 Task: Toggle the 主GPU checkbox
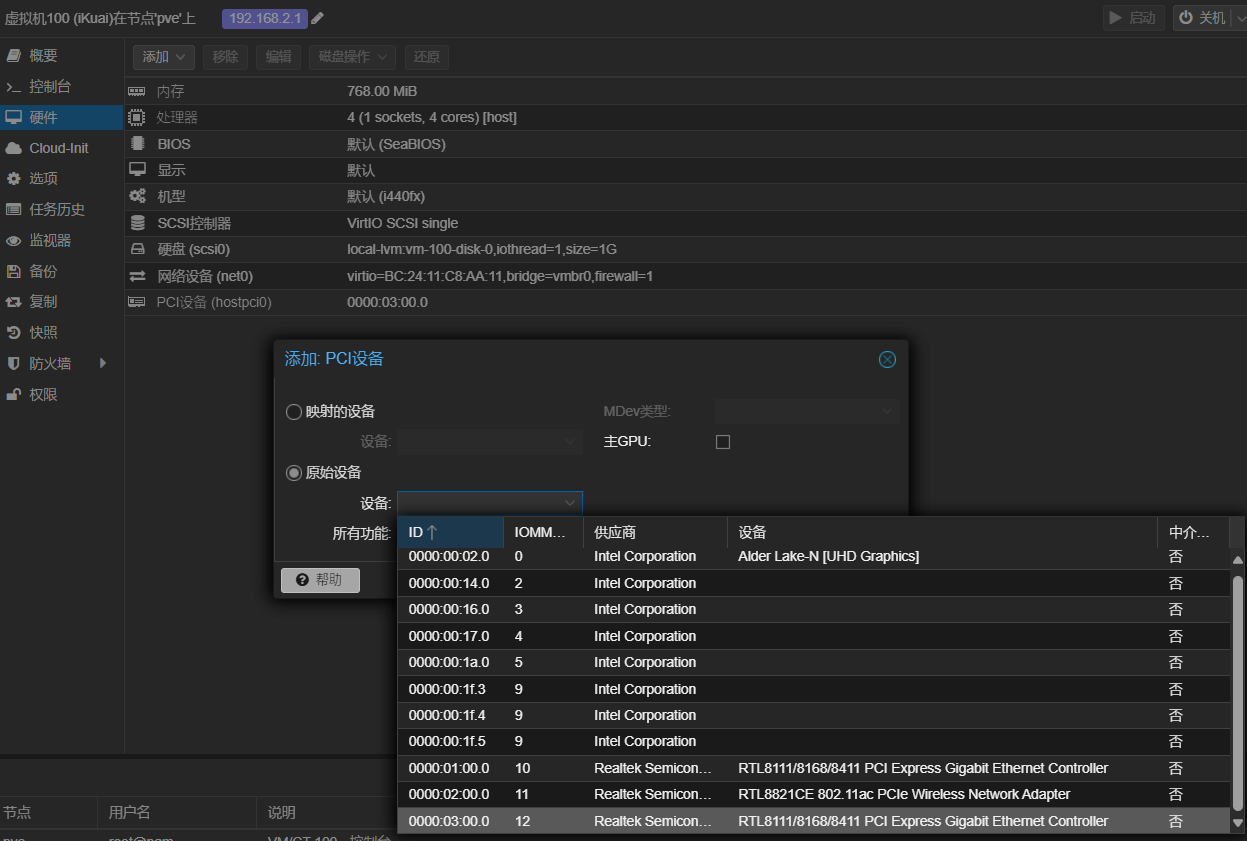pyautogui.click(x=723, y=442)
